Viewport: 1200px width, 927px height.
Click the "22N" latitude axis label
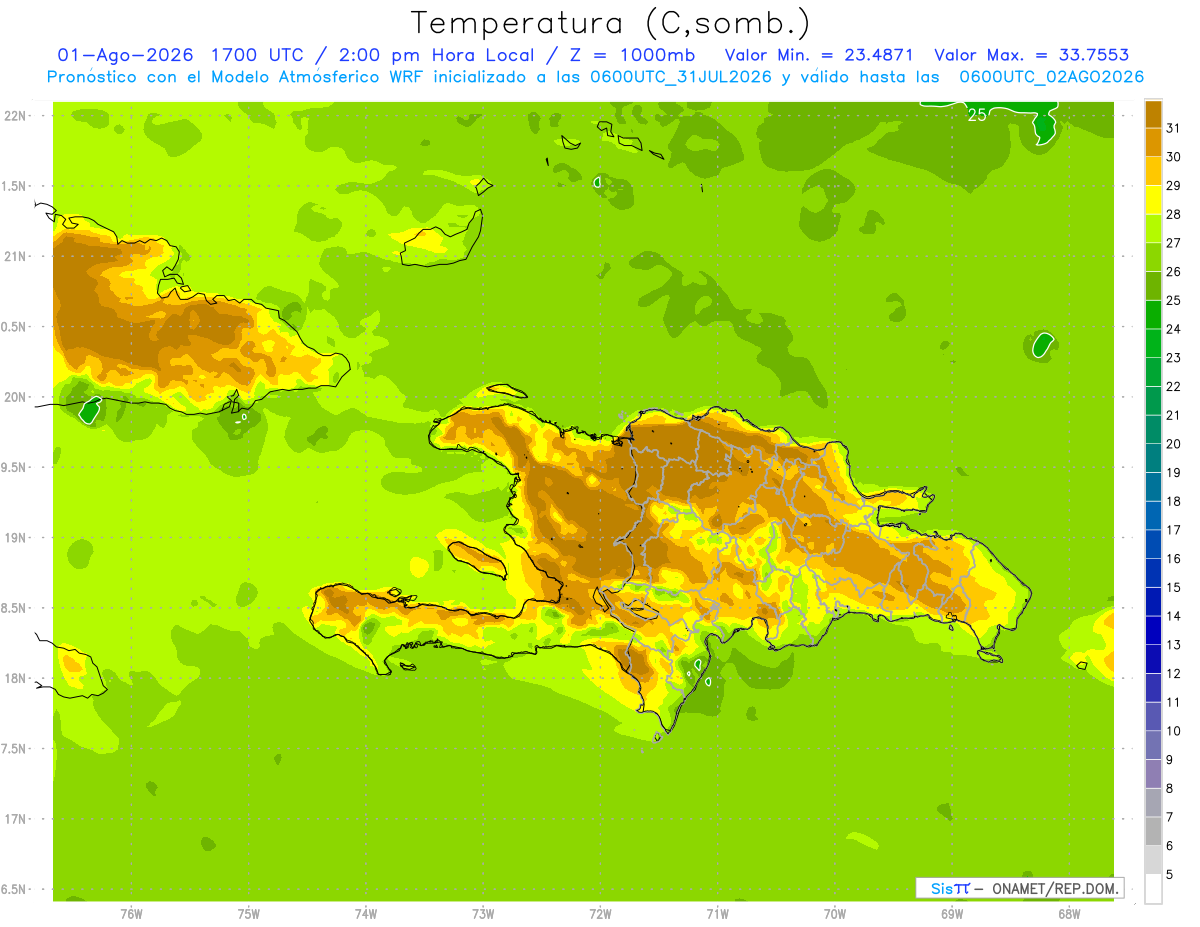(x=16, y=116)
